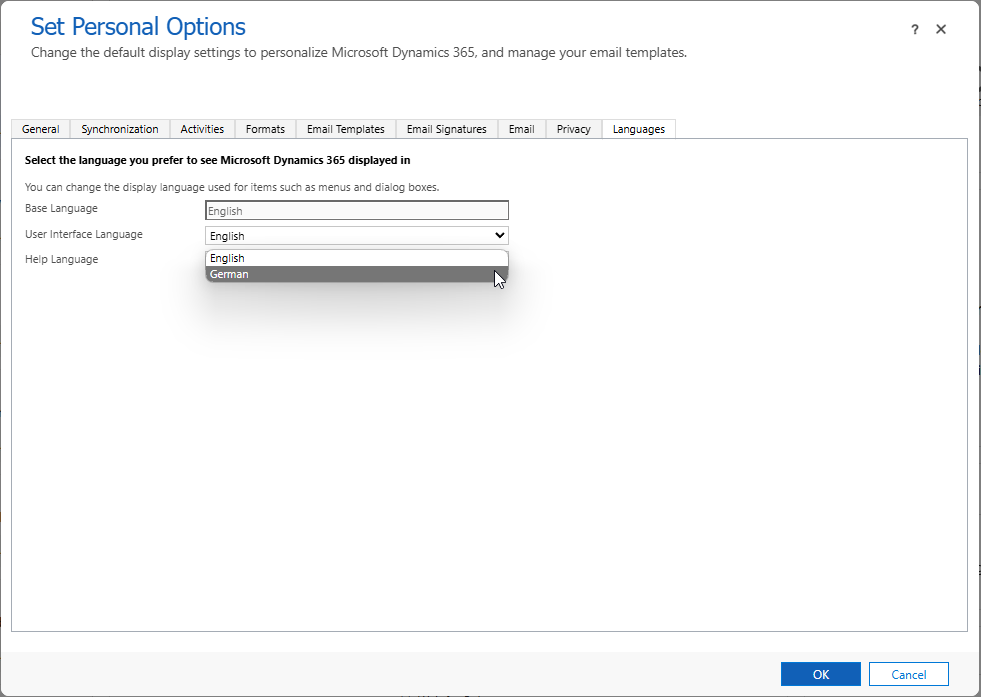The height and width of the screenshot is (697, 981).
Task: Show the Privacy tab
Action: click(574, 129)
